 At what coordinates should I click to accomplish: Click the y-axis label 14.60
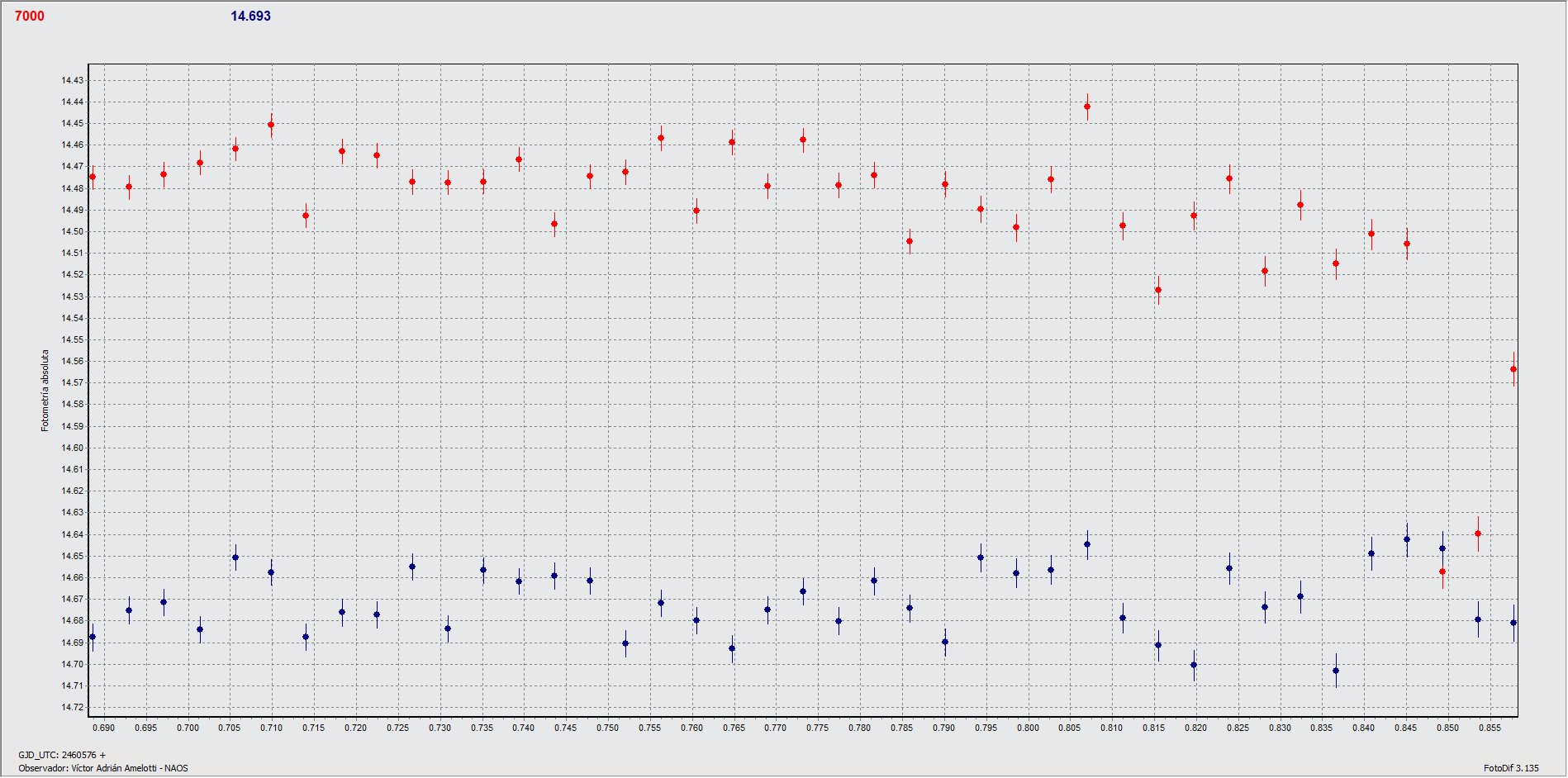click(x=72, y=448)
